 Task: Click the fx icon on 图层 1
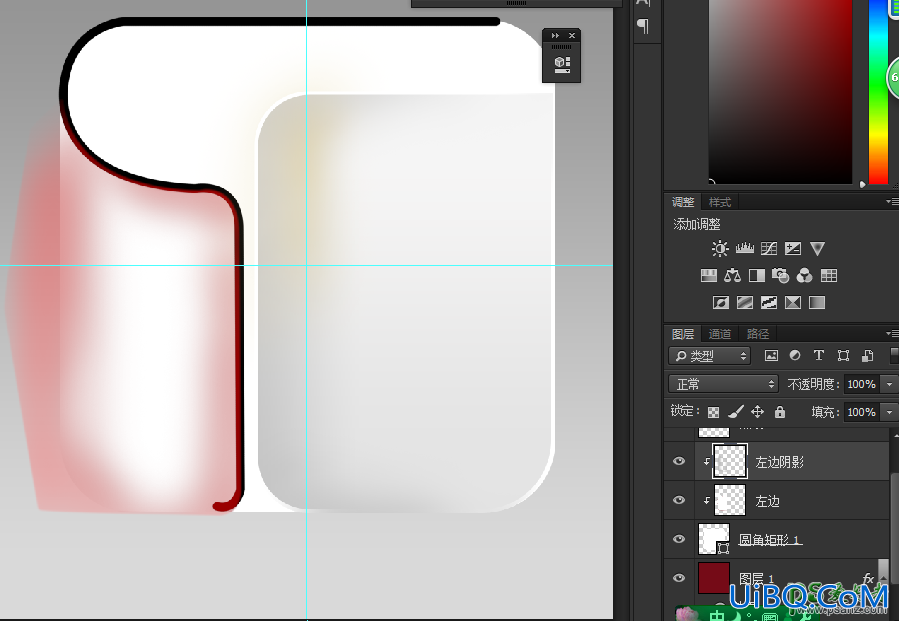click(868, 579)
